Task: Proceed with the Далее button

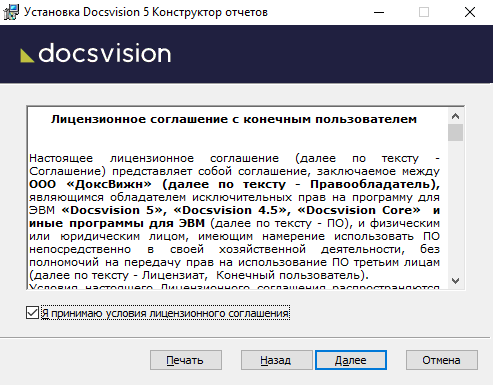Action: (x=351, y=360)
